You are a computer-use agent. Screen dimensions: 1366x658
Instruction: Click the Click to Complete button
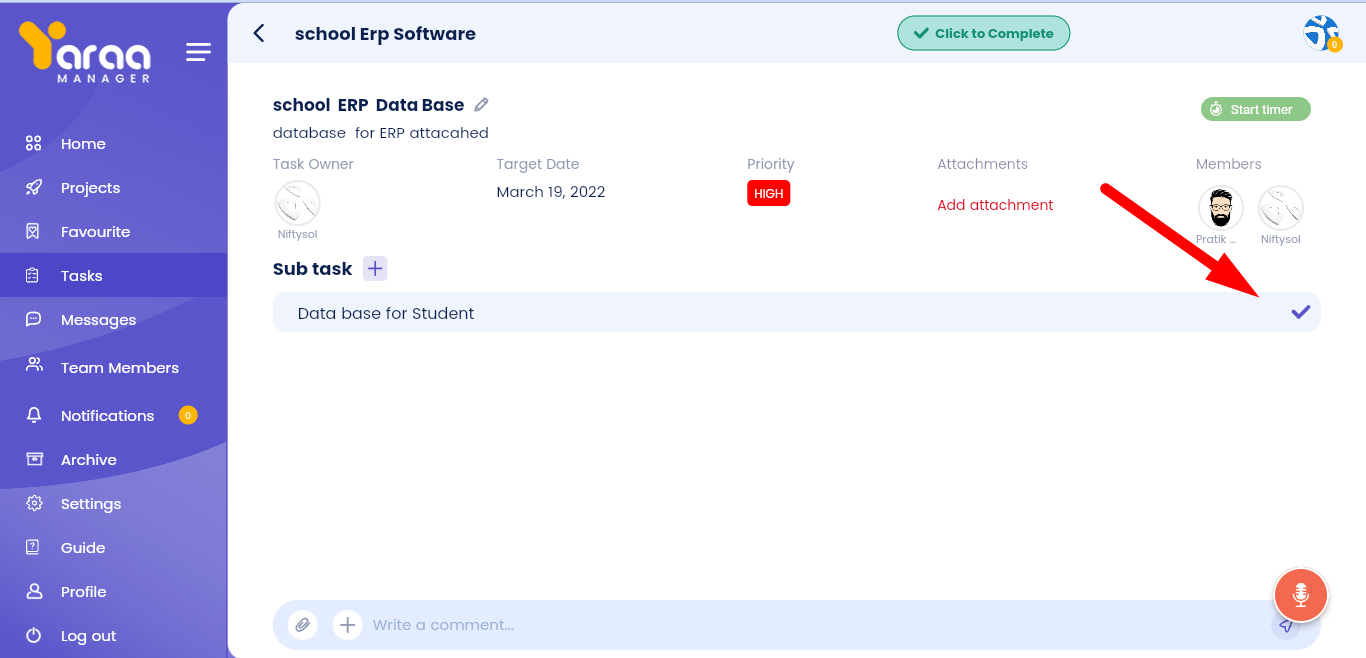point(983,33)
